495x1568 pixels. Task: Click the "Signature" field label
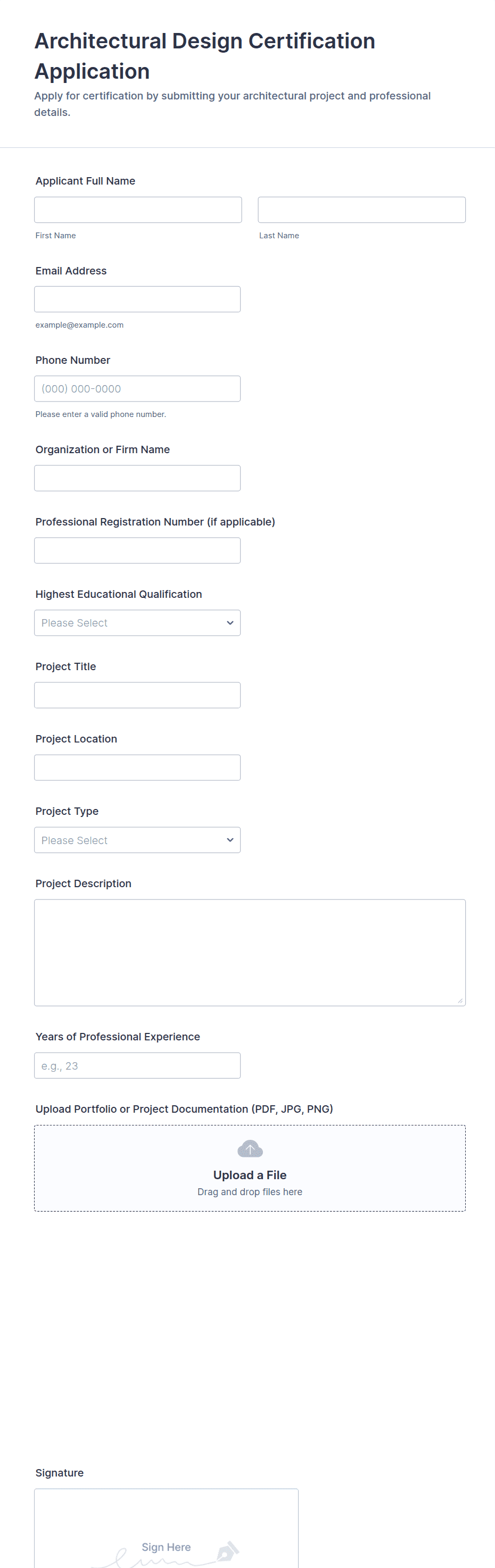(60, 1472)
